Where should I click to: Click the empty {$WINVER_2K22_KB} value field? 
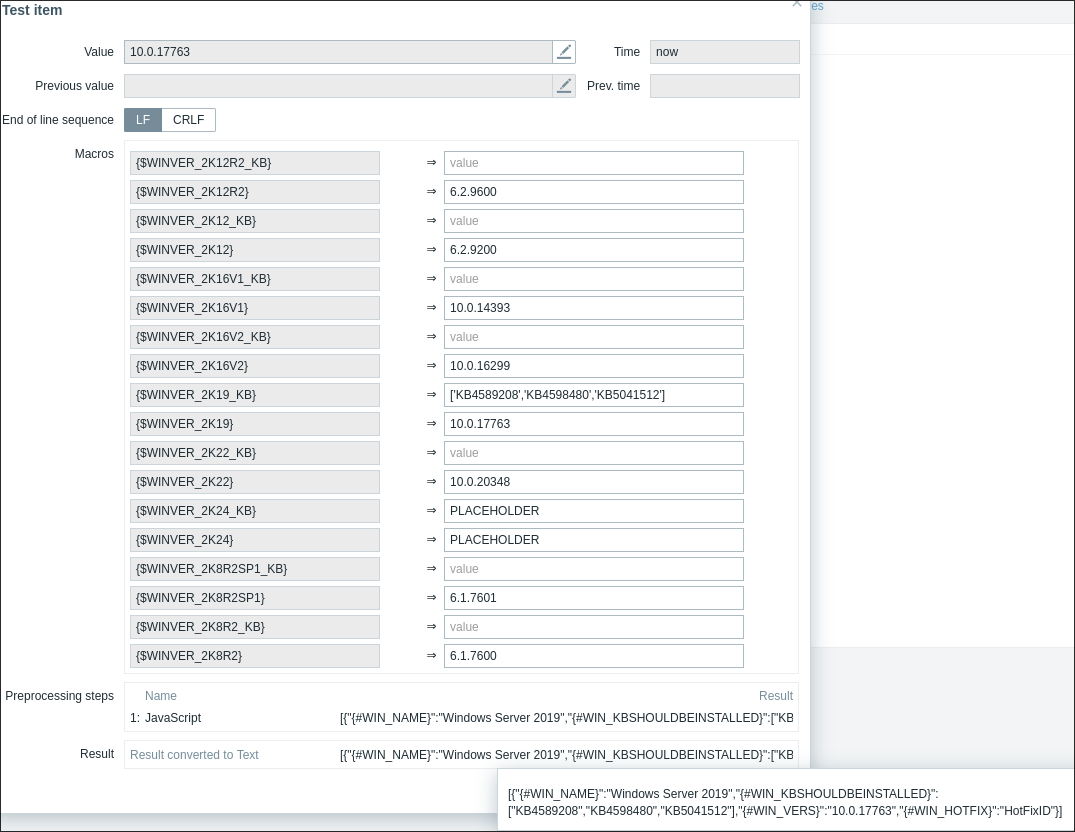coord(593,453)
